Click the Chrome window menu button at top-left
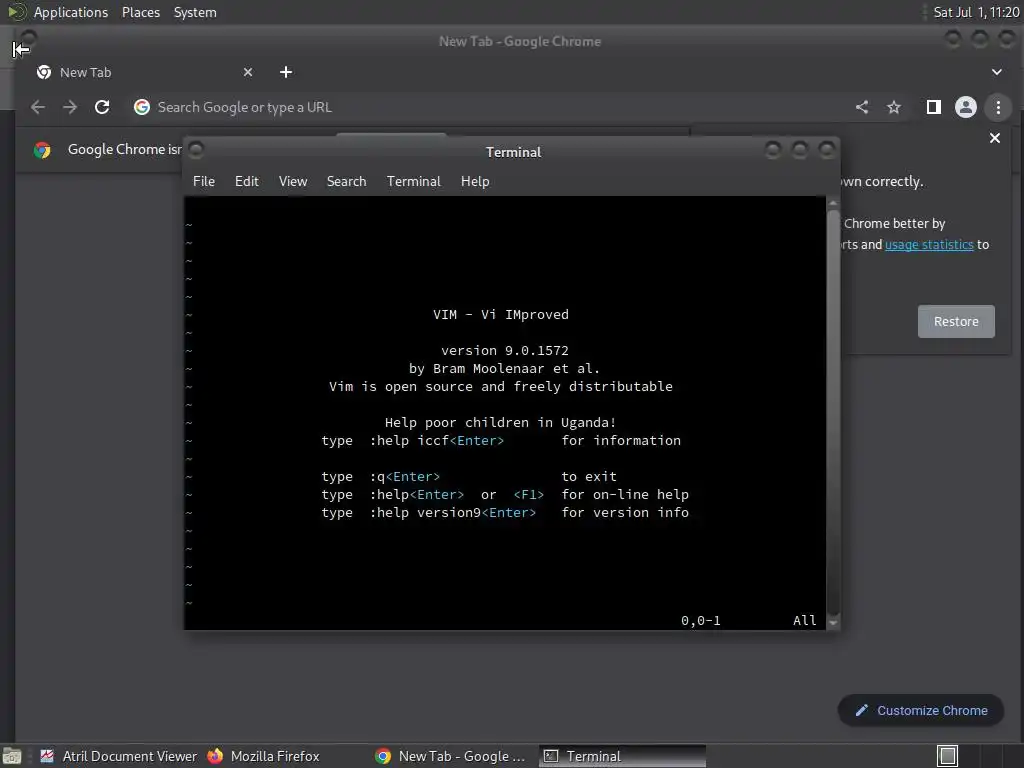 [x=28, y=38]
